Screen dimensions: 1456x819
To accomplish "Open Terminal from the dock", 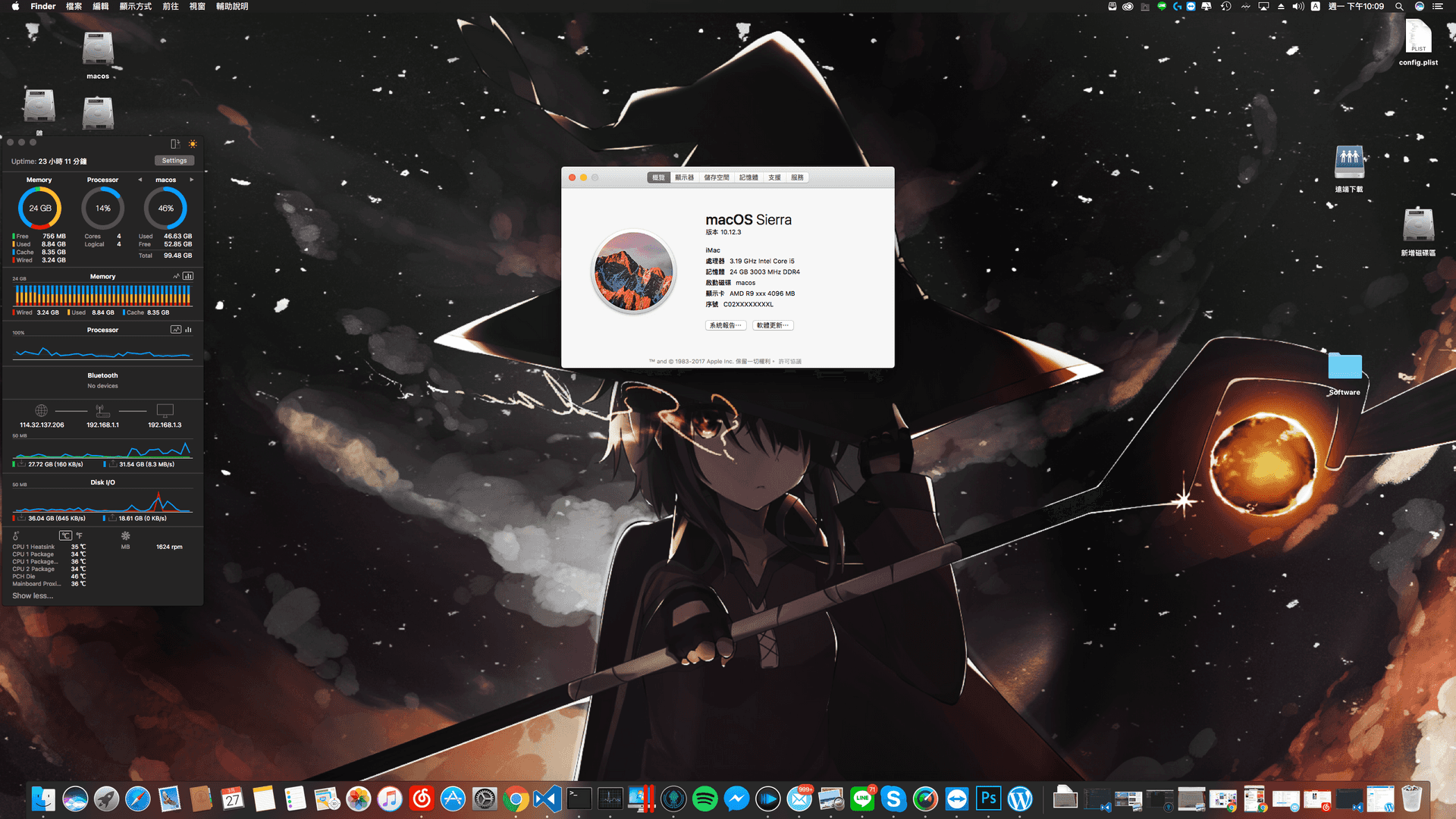I will pyautogui.click(x=579, y=799).
